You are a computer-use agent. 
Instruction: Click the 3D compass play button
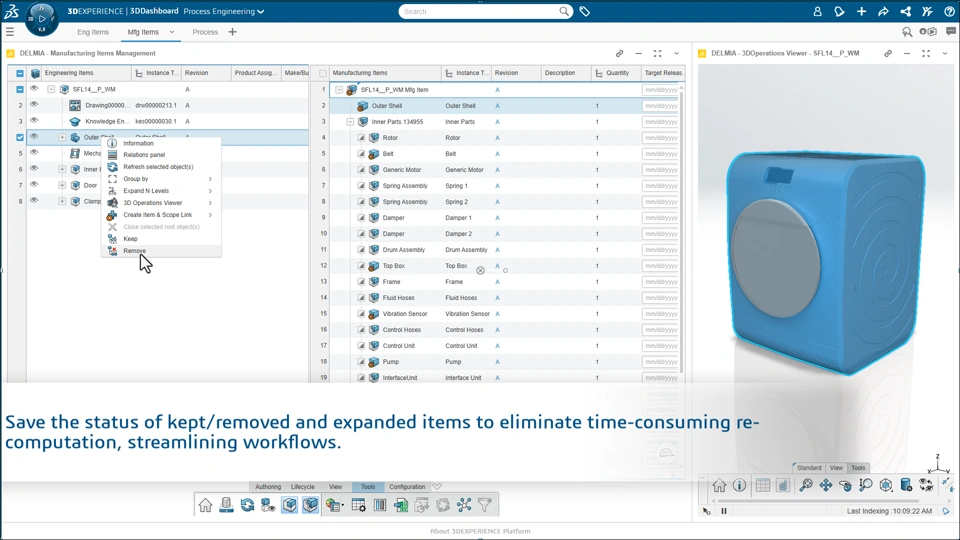coord(42,19)
